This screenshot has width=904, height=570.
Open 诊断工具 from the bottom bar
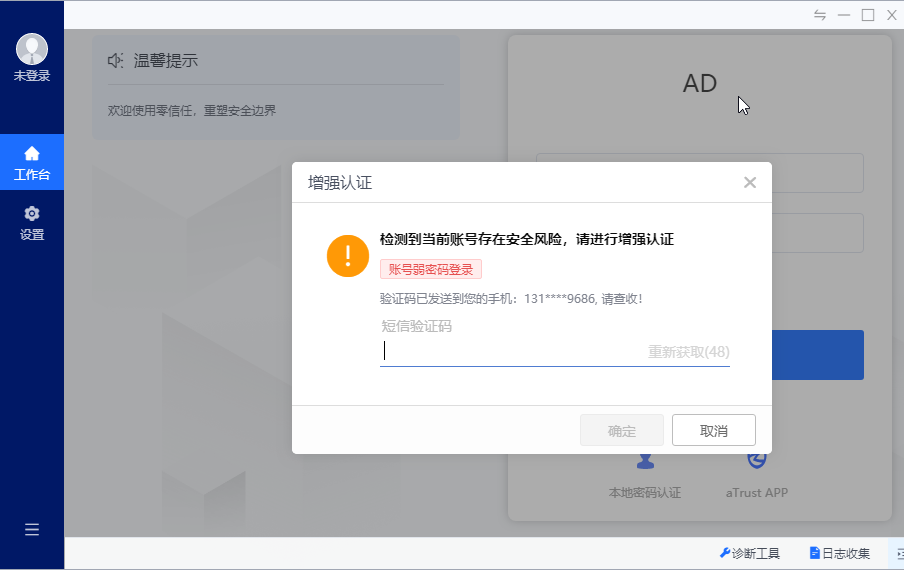coord(750,553)
